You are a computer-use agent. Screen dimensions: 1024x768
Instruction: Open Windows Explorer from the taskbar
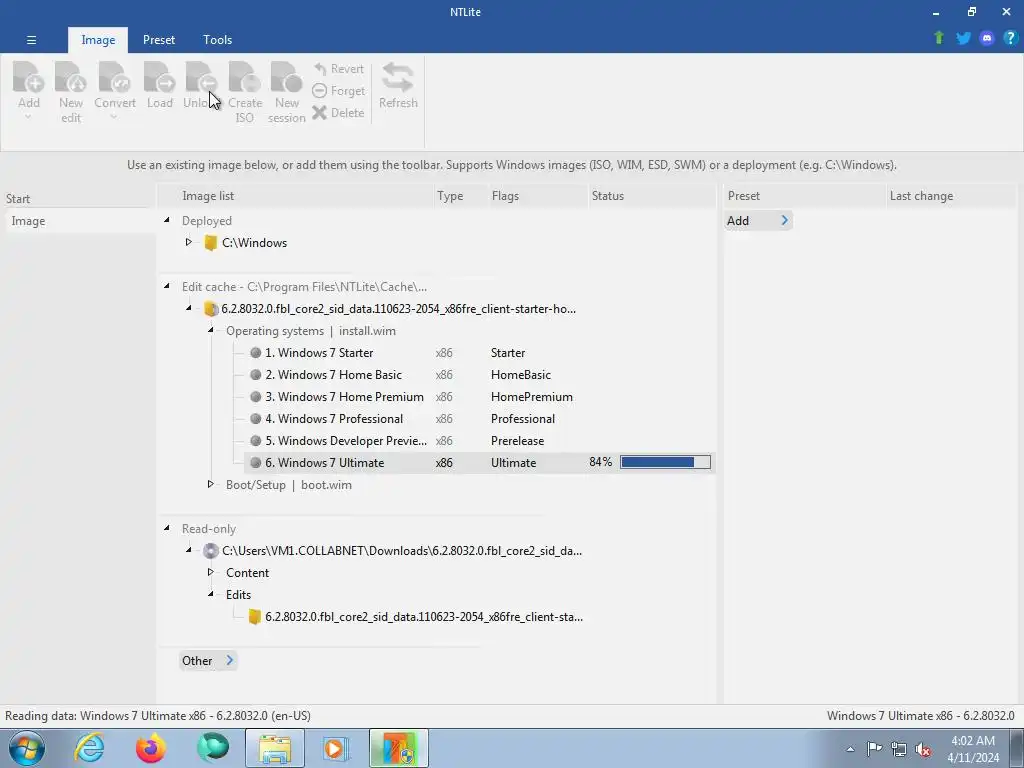click(275, 748)
